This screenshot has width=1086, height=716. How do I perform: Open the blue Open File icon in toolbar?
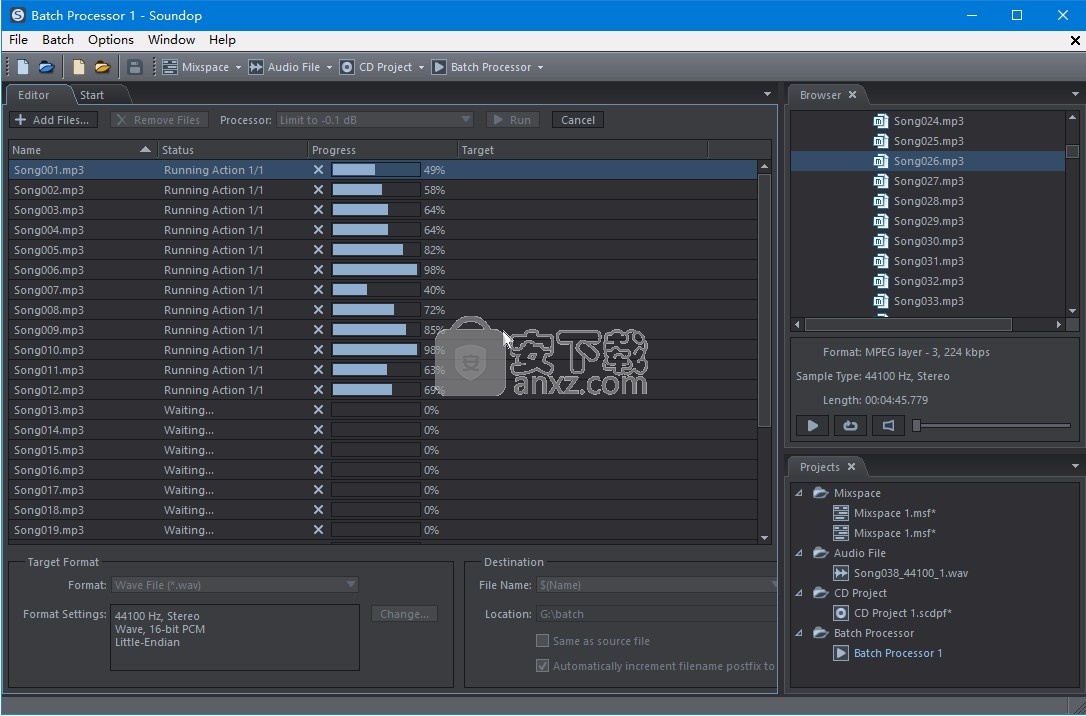pyautogui.click(x=46, y=67)
